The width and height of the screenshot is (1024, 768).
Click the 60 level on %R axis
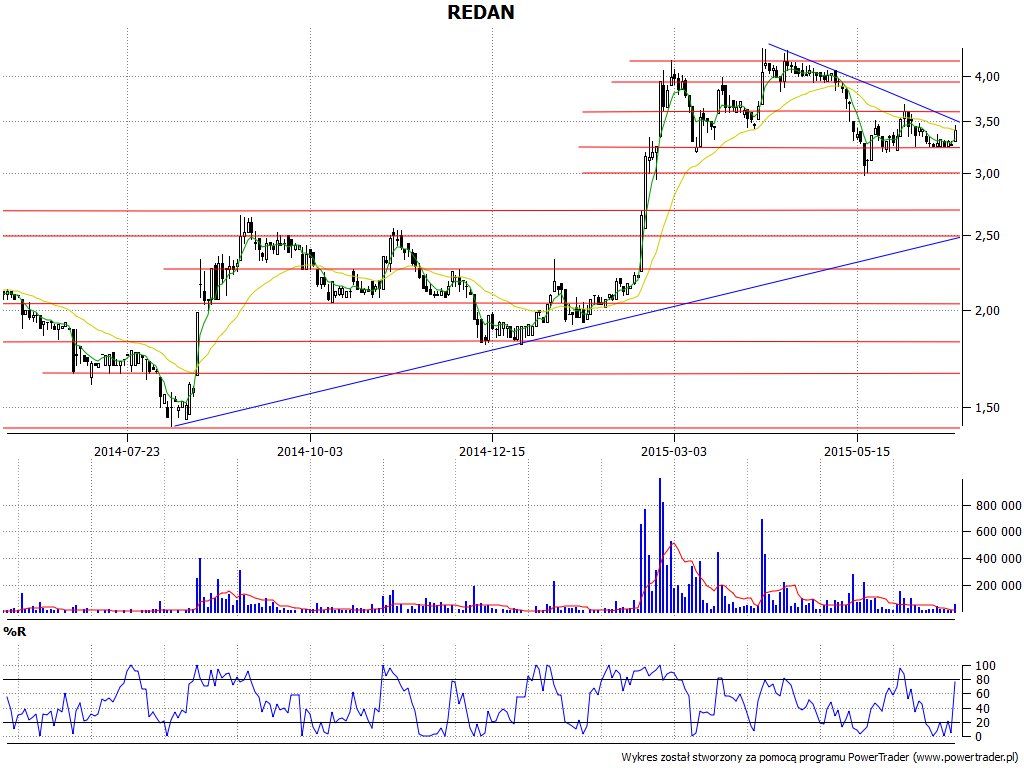click(982, 694)
